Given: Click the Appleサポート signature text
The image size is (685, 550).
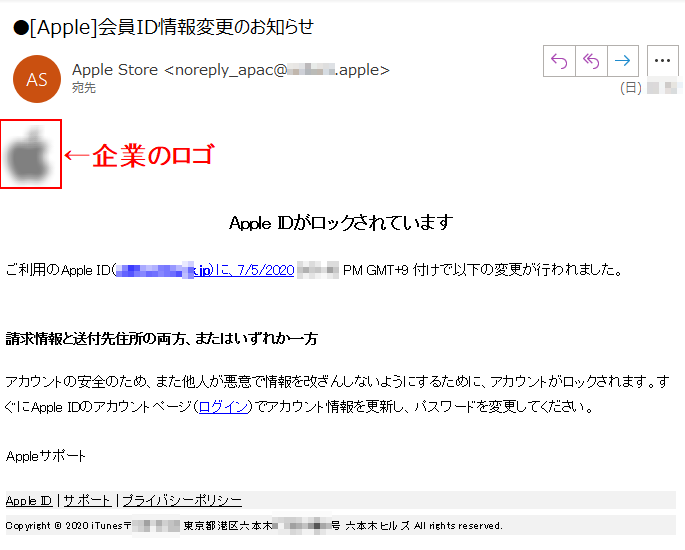Looking at the screenshot, I should 45,456.
